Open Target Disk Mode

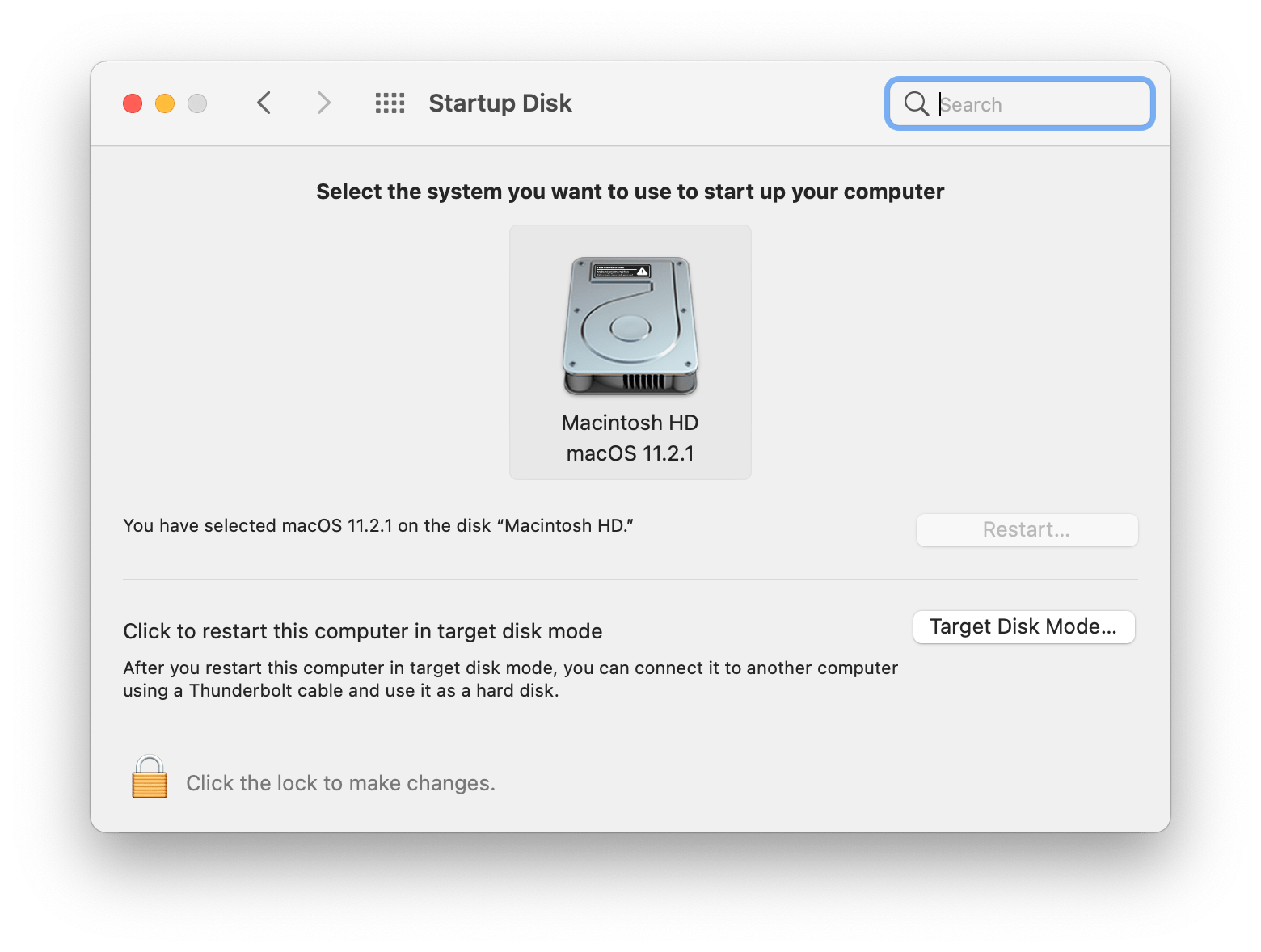pos(1023,626)
